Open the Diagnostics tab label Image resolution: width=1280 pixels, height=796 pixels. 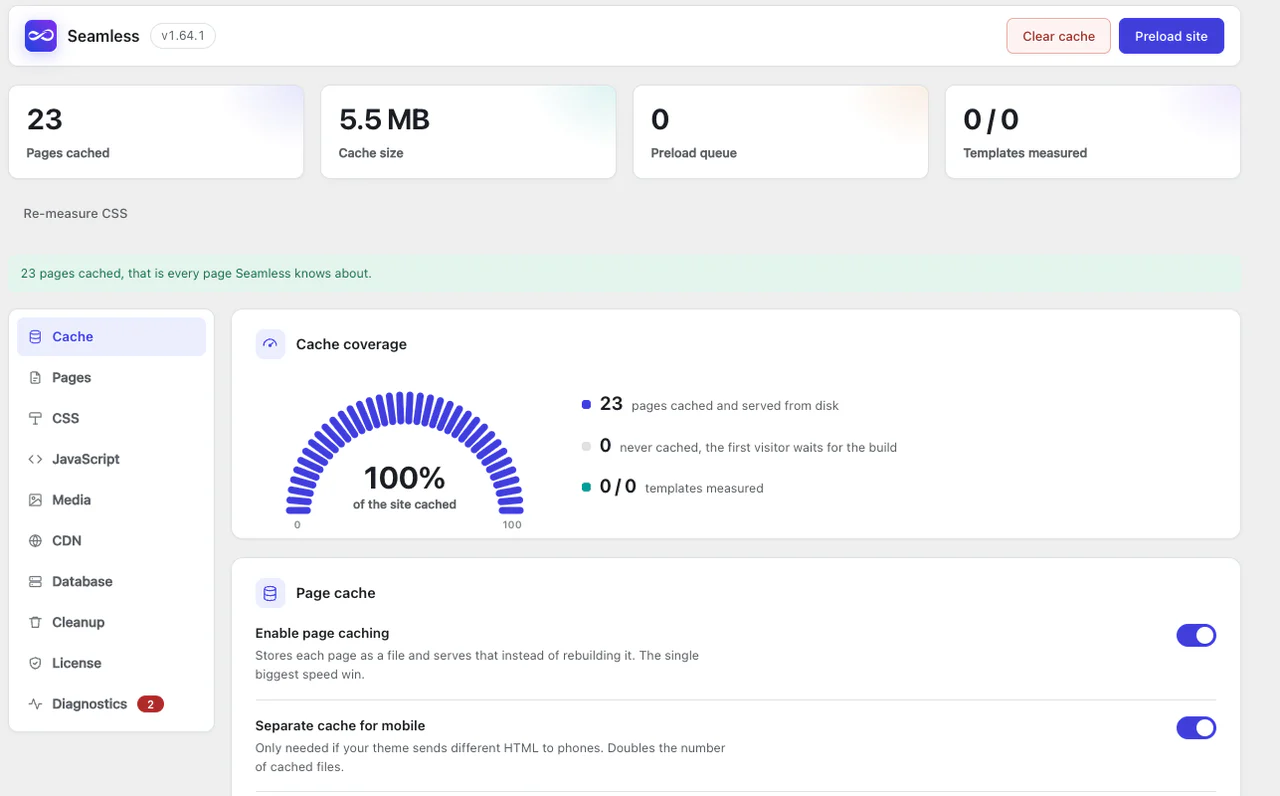89,704
